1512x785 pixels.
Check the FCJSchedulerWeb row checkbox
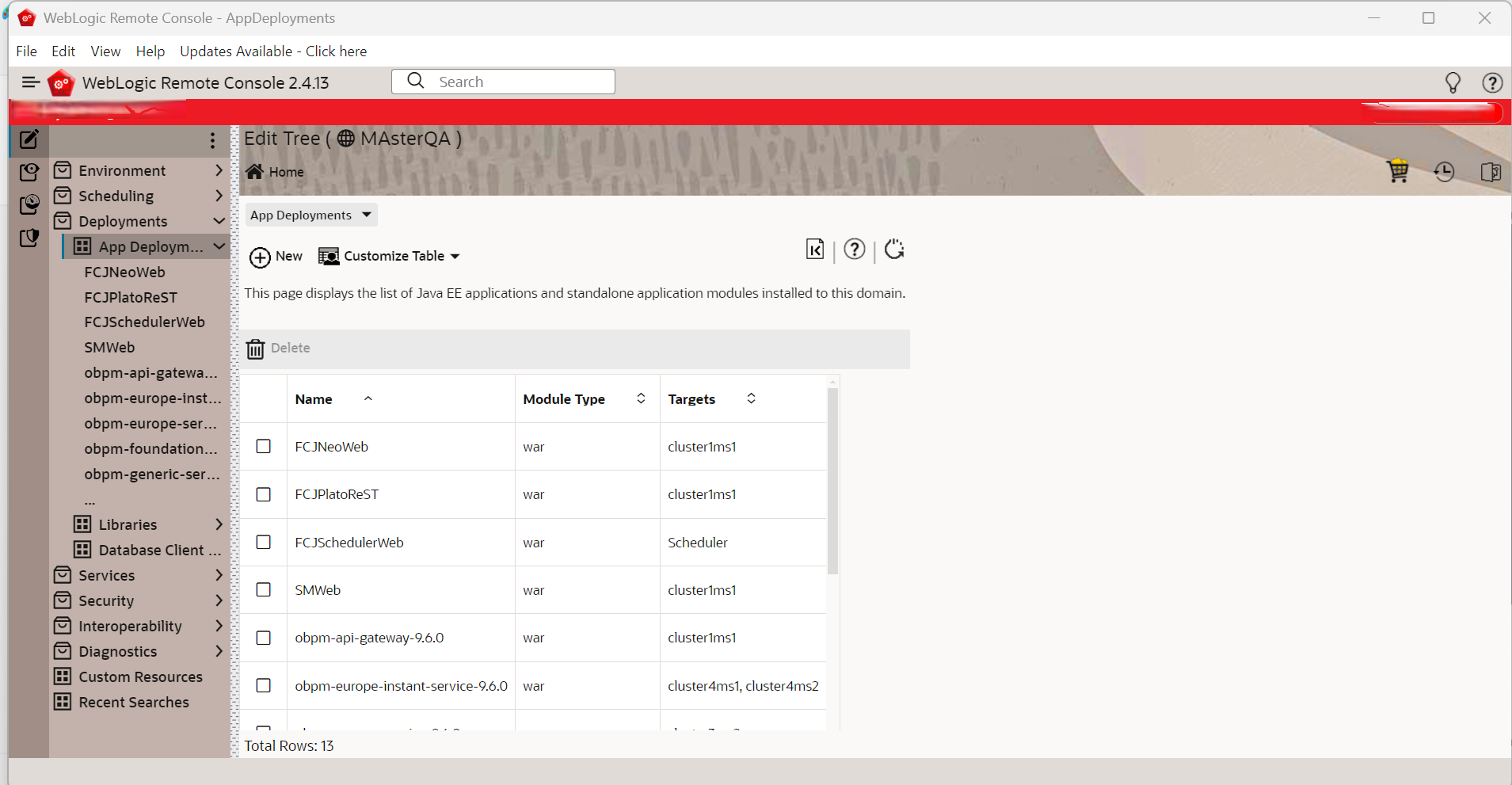pos(264,543)
